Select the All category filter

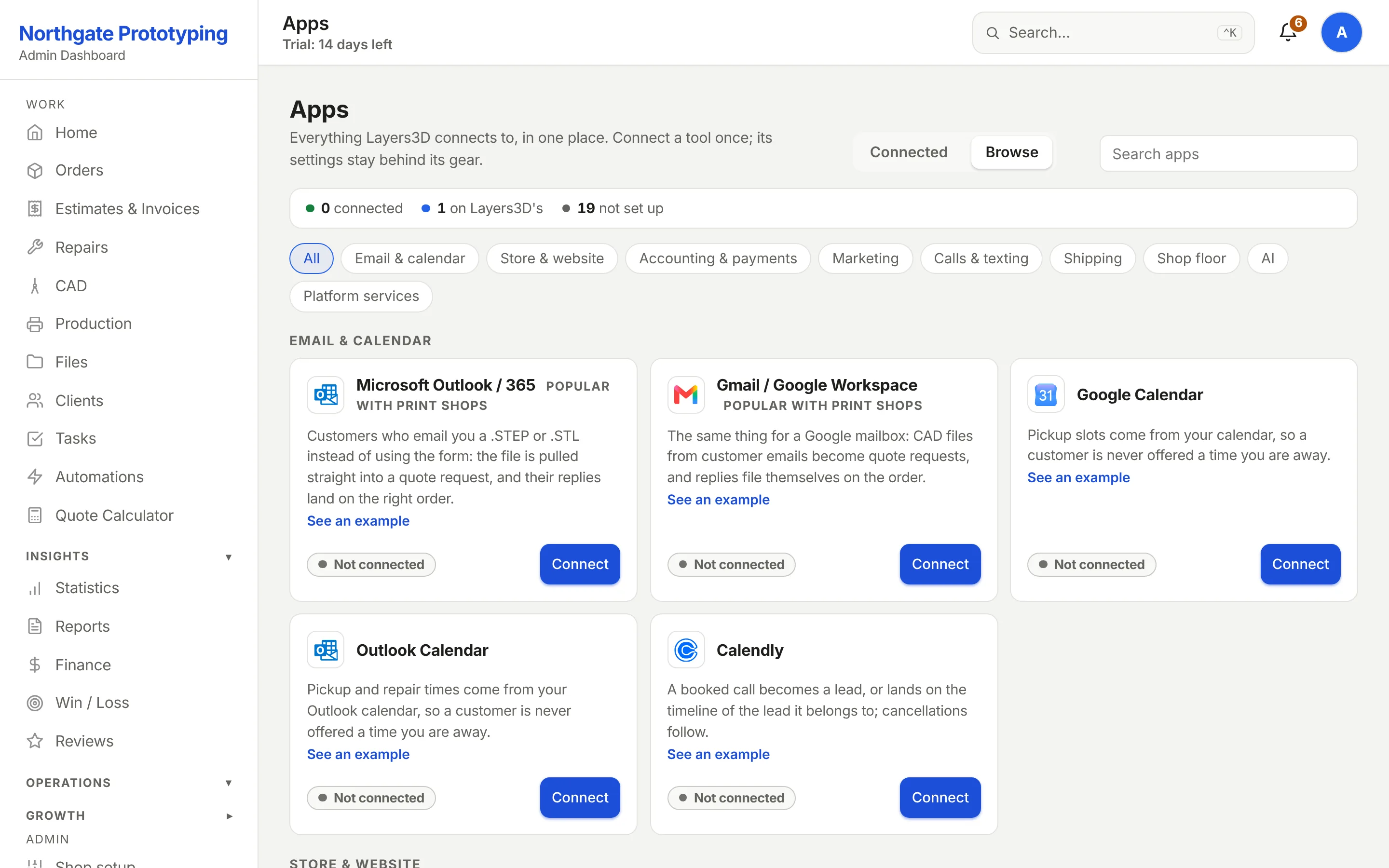click(x=311, y=258)
